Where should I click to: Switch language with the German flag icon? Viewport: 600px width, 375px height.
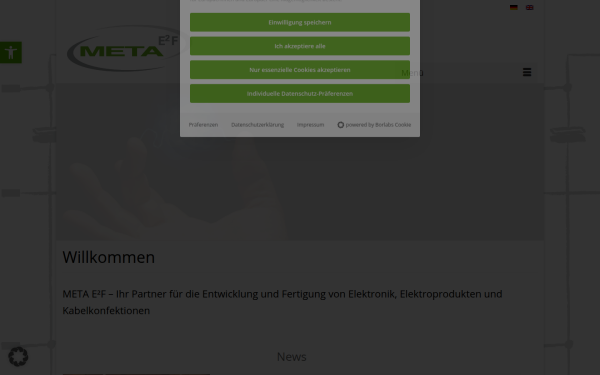[x=514, y=7]
